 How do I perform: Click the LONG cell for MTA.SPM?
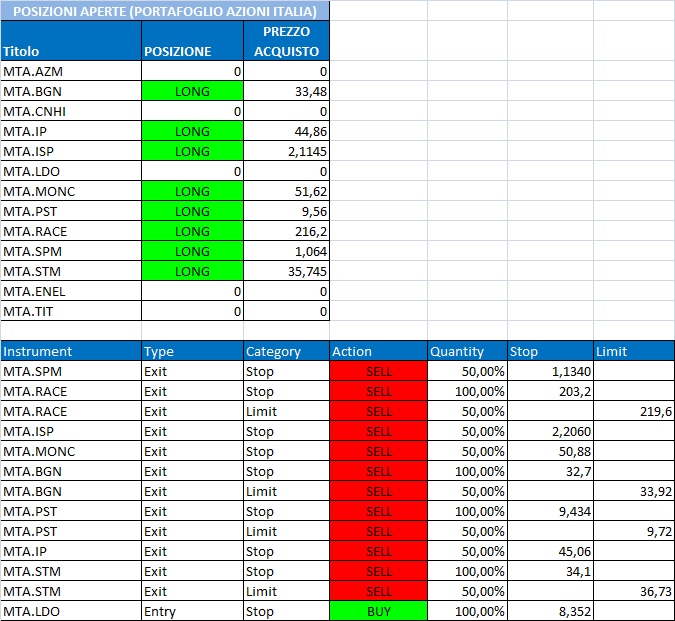[x=192, y=251]
